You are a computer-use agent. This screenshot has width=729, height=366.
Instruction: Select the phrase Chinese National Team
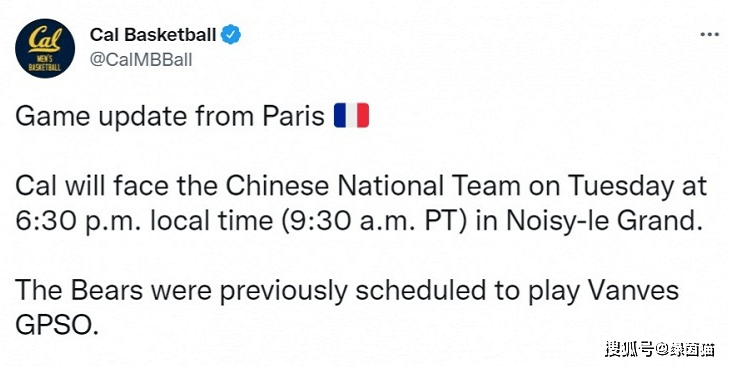tap(373, 186)
